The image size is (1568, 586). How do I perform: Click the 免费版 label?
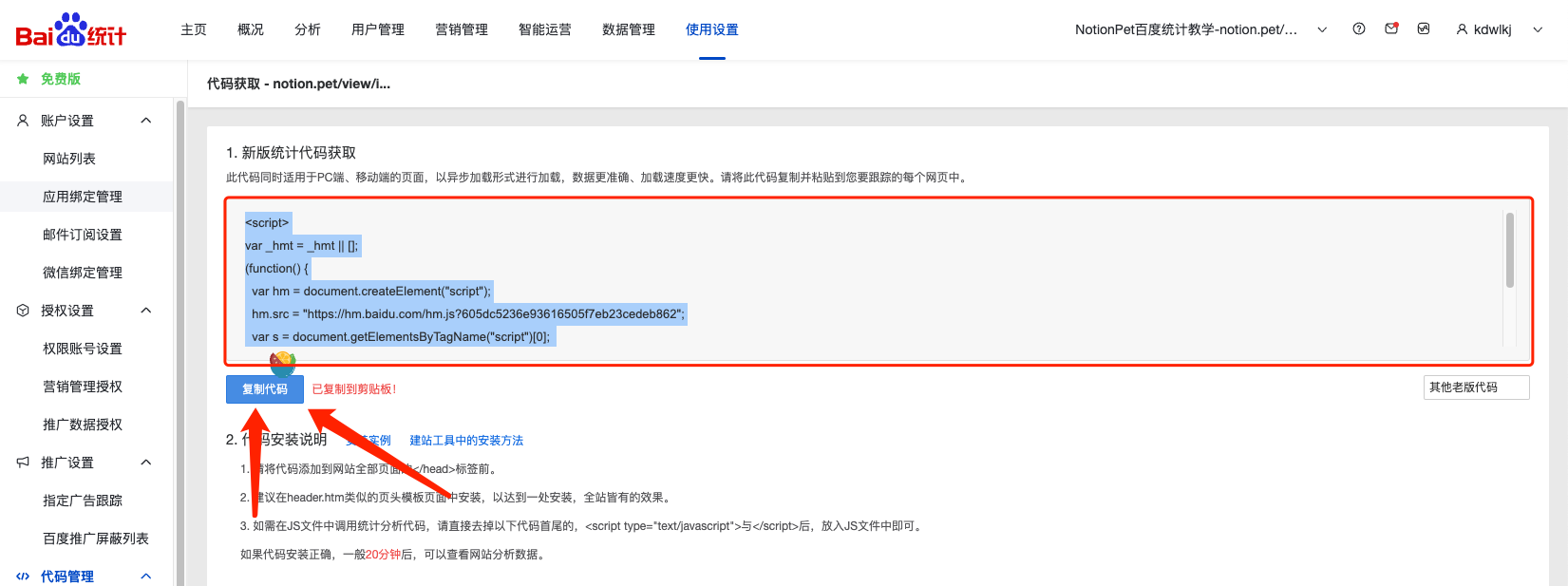pos(61,79)
